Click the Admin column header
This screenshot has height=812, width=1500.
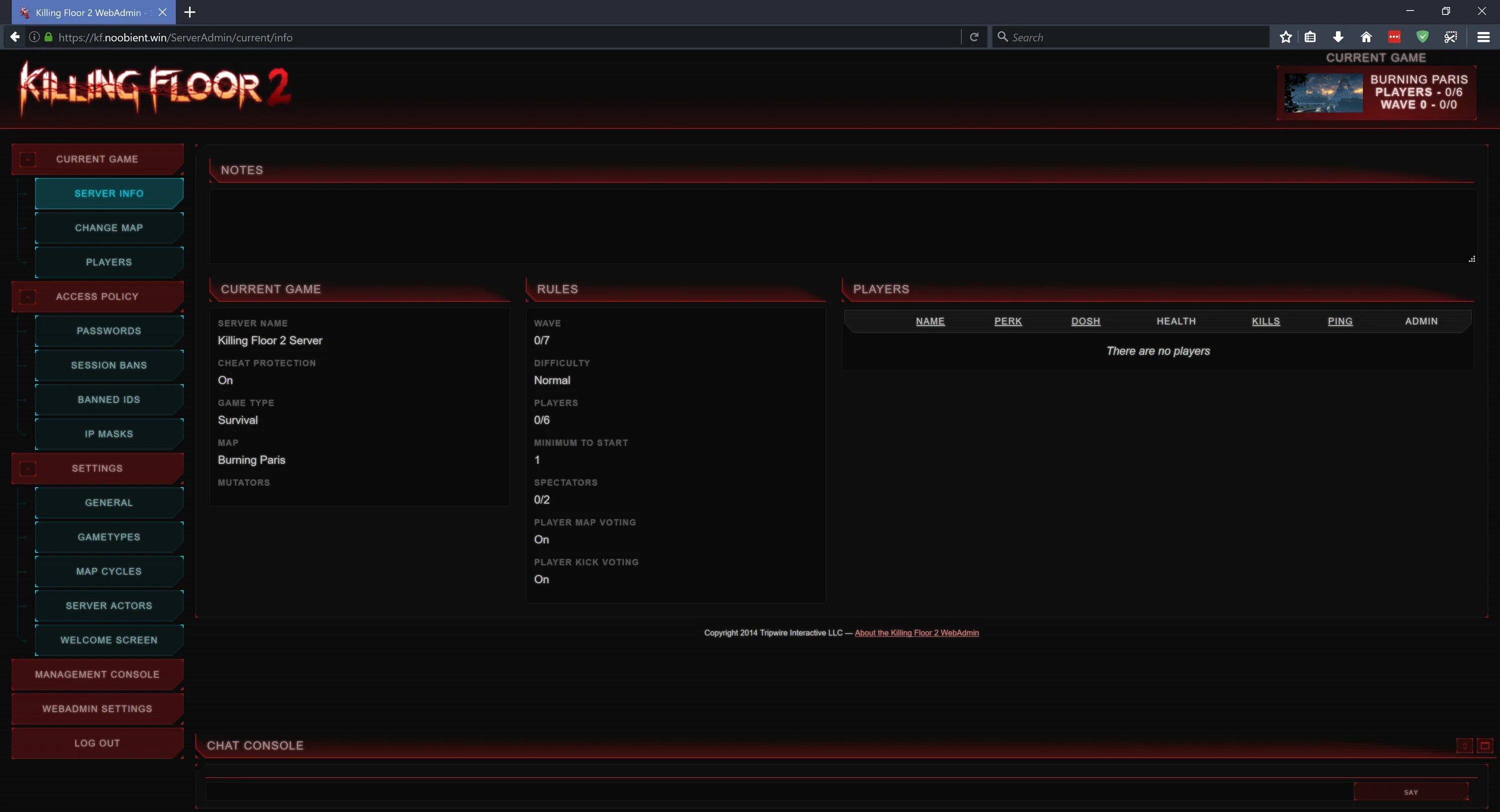click(x=1421, y=321)
